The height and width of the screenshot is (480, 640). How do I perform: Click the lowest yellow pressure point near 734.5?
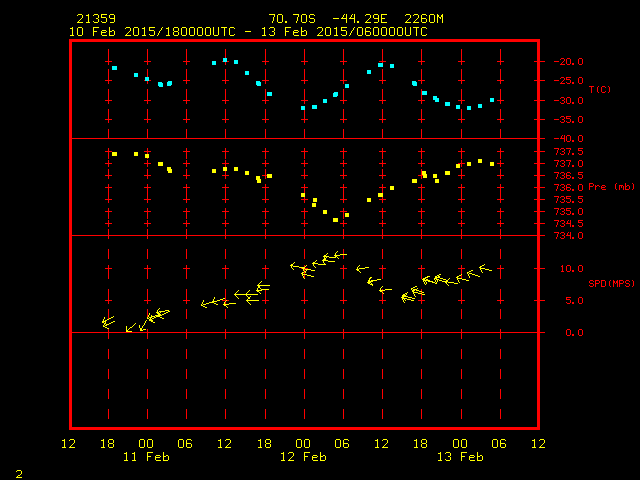click(336, 220)
